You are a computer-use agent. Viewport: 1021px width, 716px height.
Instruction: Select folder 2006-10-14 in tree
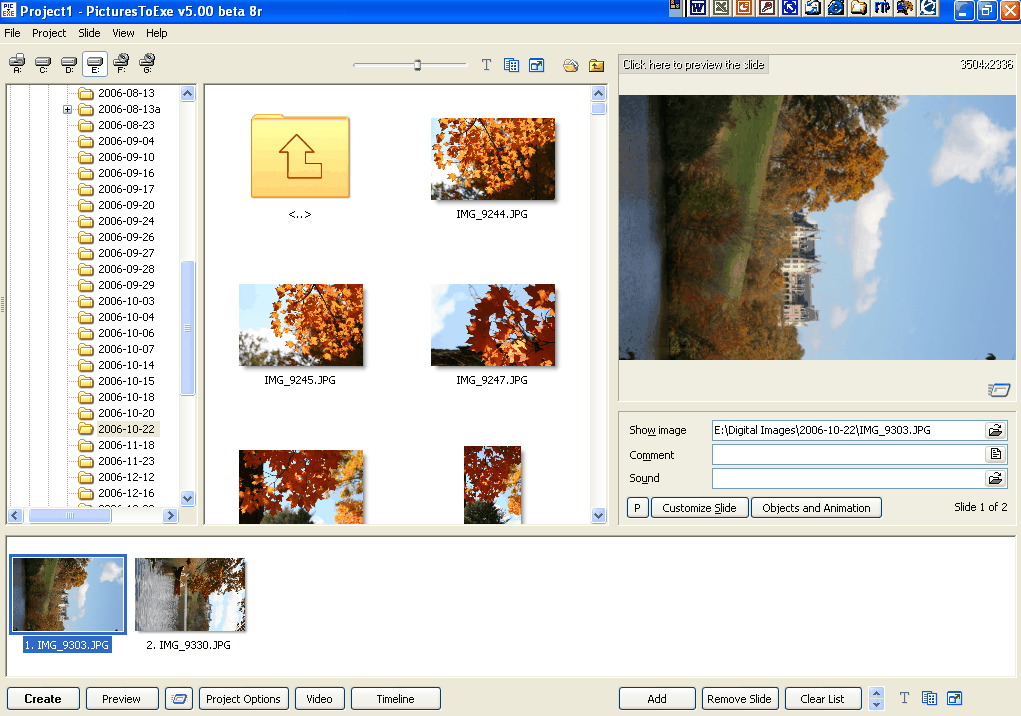[x=126, y=365]
